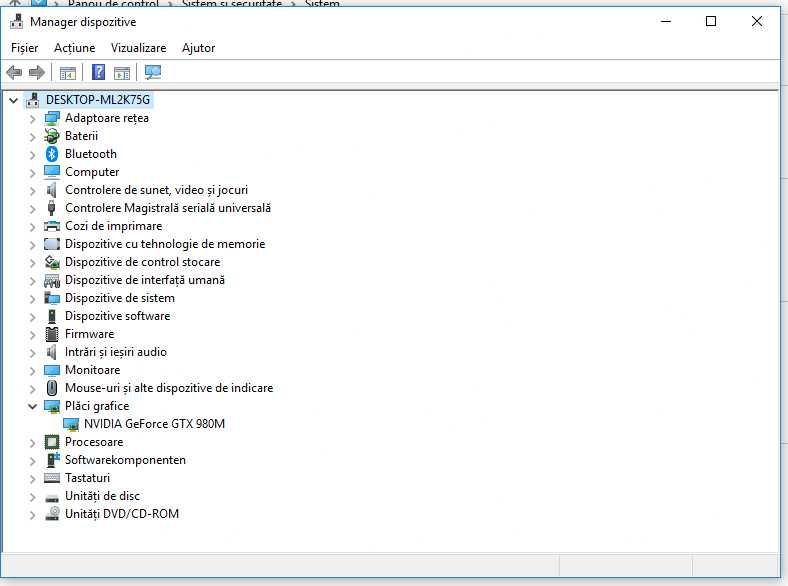
Task: Click the scan for hardware changes monitor icon
Action: (x=153, y=73)
